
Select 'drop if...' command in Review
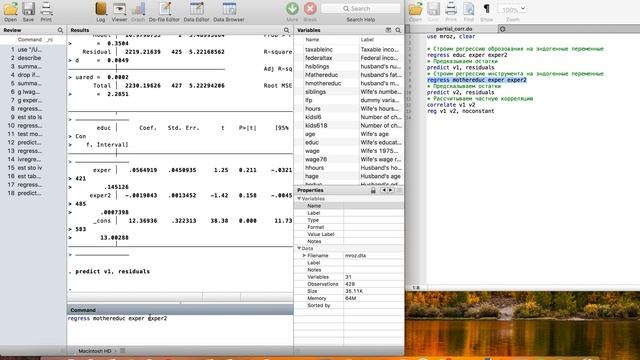click(33, 75)
